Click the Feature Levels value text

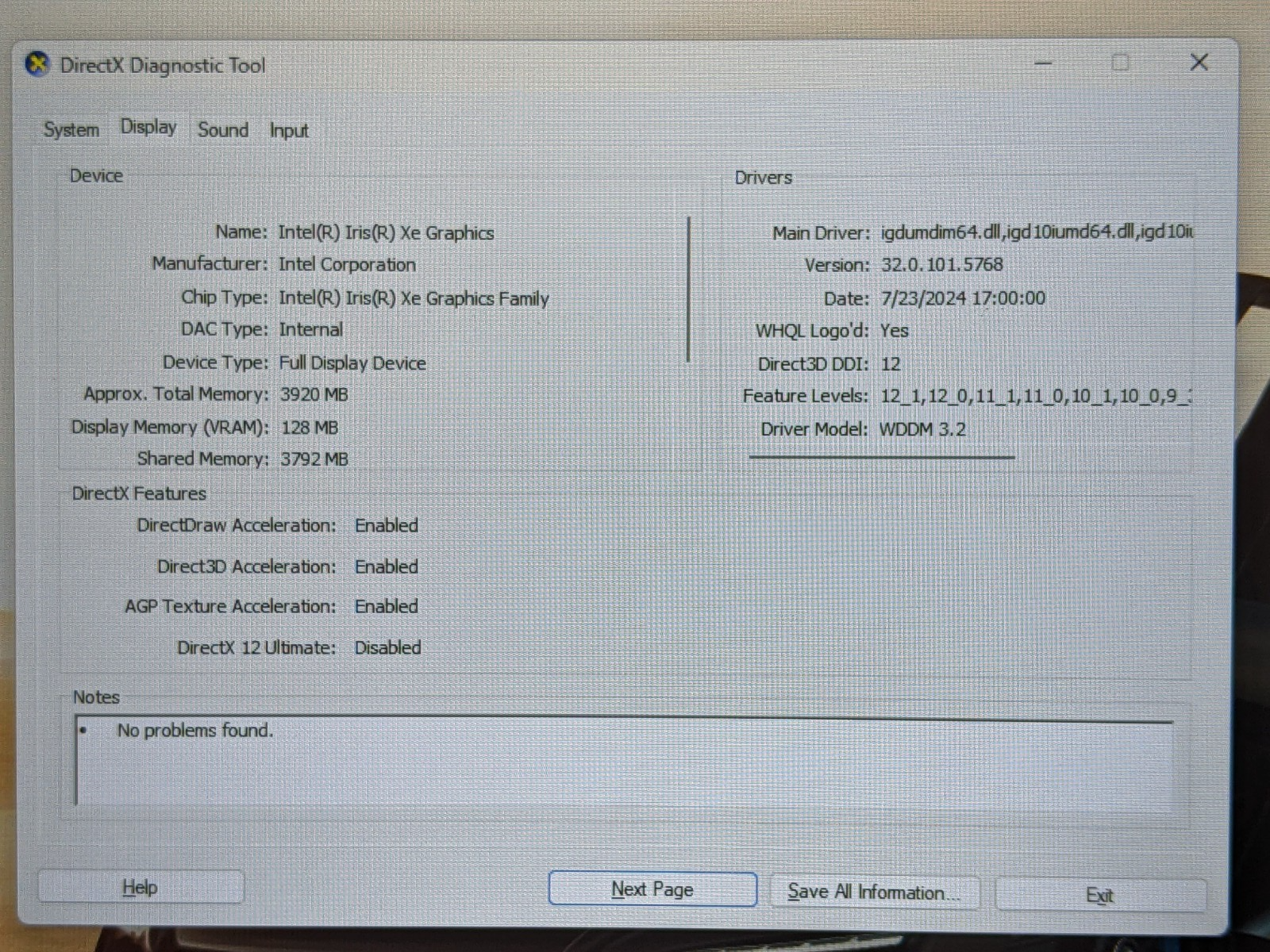[x=1035, y=396]
